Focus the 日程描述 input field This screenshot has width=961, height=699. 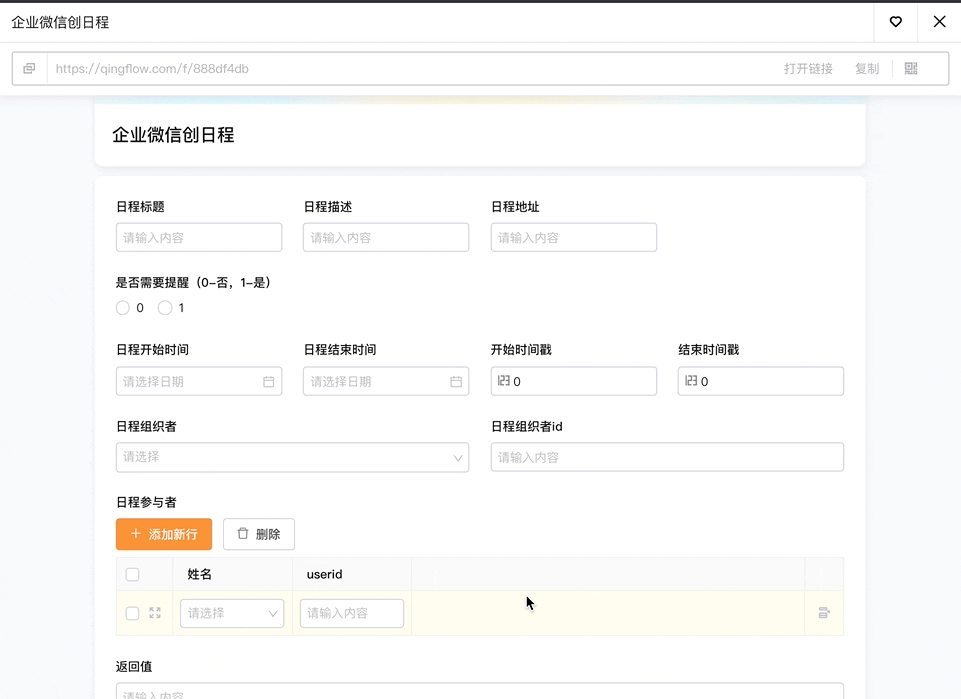click(x=386, y=238)
